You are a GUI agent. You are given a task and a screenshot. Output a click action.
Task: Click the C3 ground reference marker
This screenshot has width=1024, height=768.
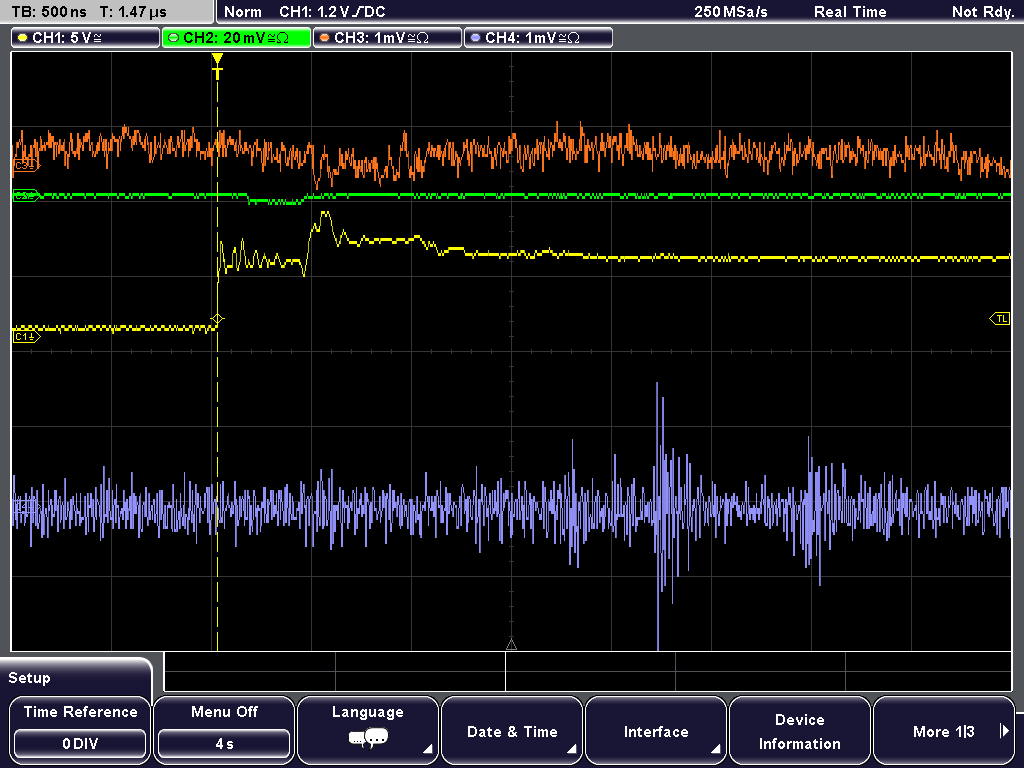coord(26,166)
